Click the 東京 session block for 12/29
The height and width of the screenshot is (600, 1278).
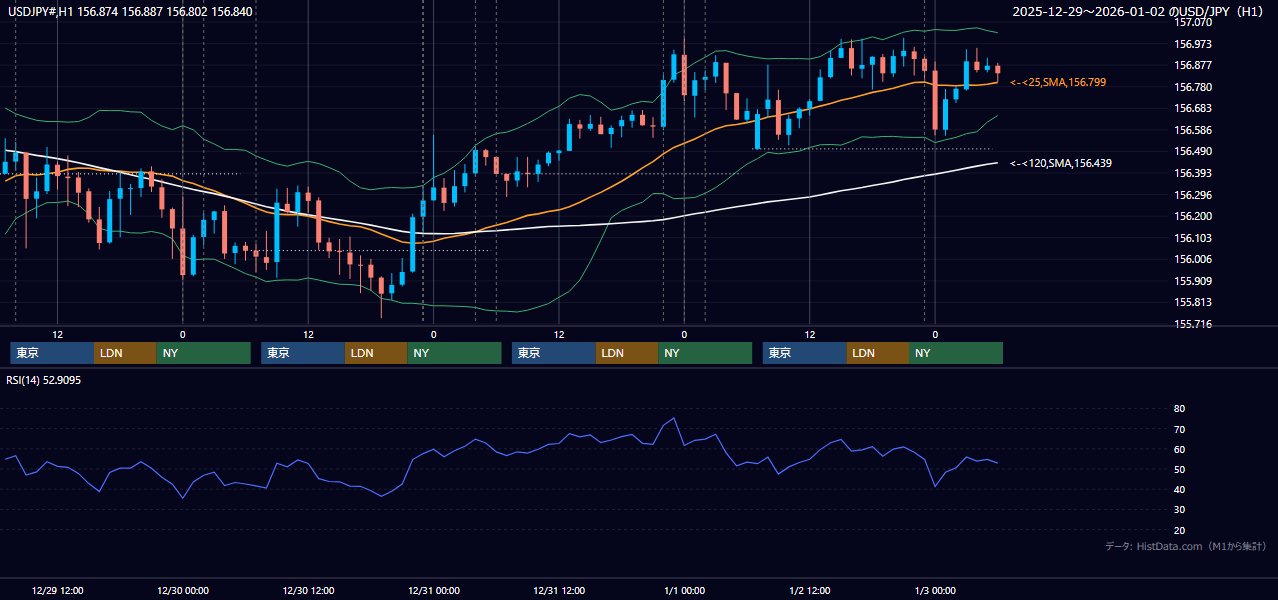52,353
